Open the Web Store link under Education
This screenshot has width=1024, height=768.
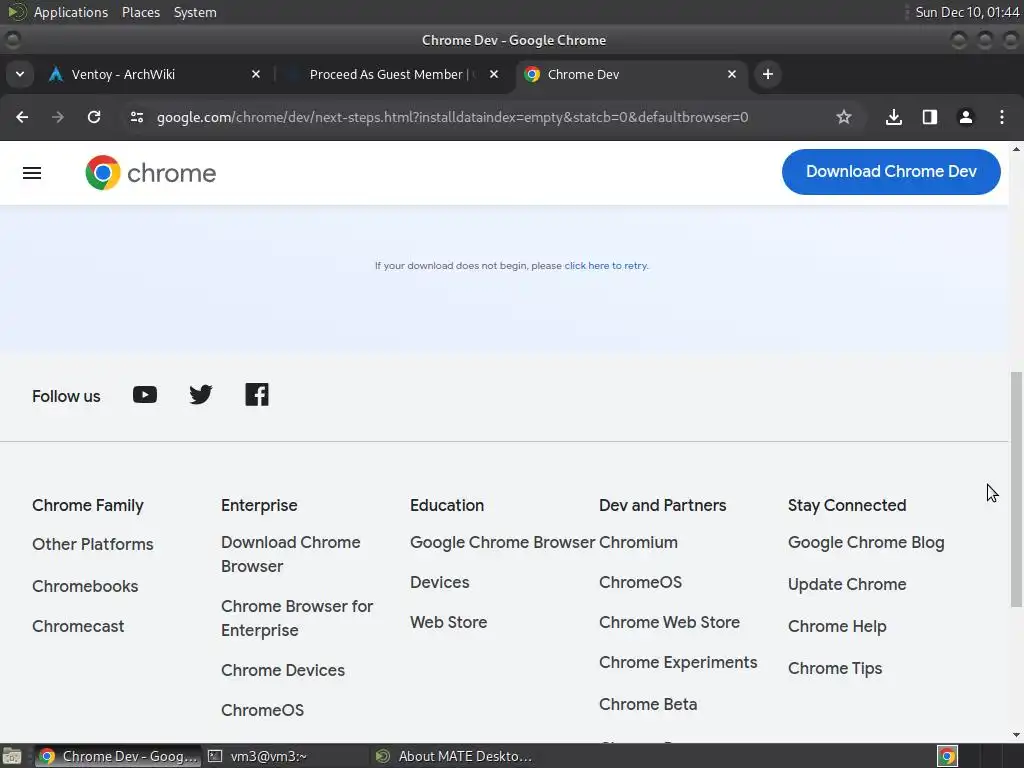point(449,622)
